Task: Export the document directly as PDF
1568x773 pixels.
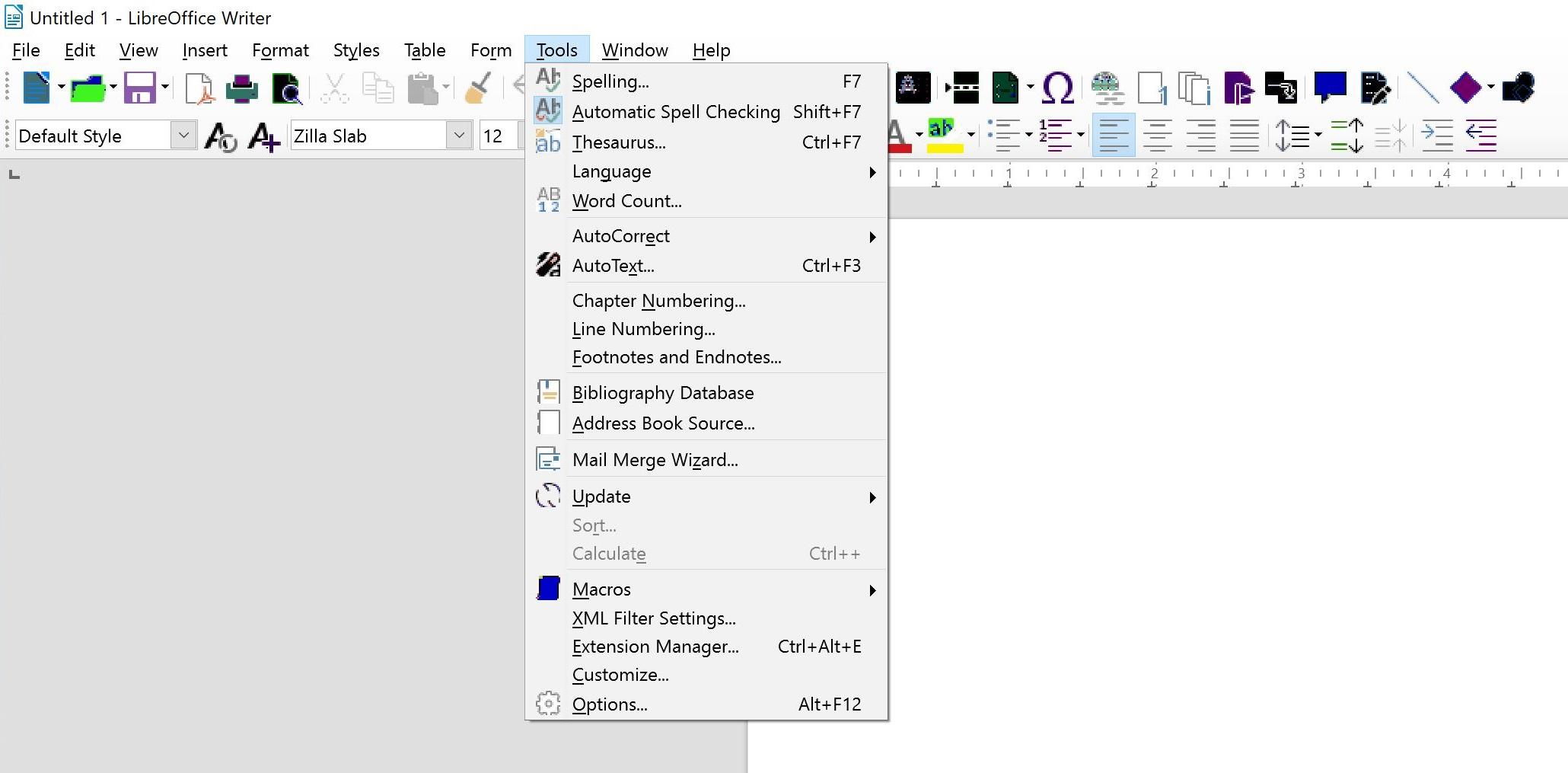Action: pyautogui.click(x=198, y=88)
